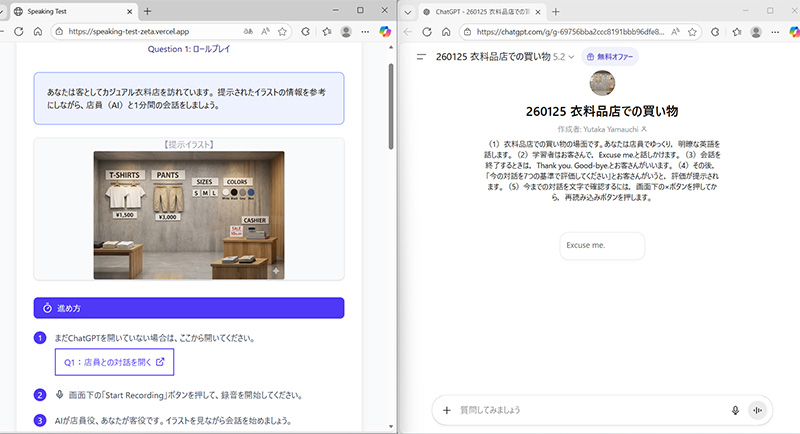Click the 作成者: Yutaka Yamauchi text

coord(602,130)
